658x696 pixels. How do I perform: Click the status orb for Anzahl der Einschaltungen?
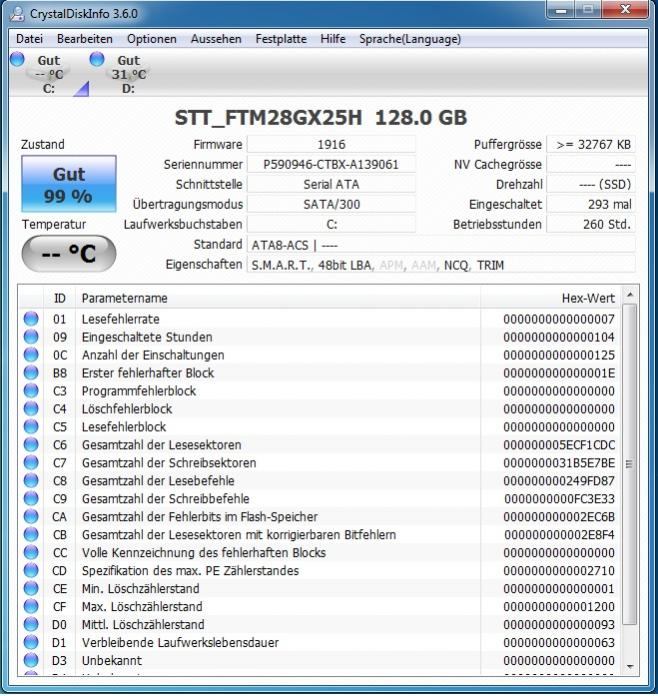tap(31, 355)
